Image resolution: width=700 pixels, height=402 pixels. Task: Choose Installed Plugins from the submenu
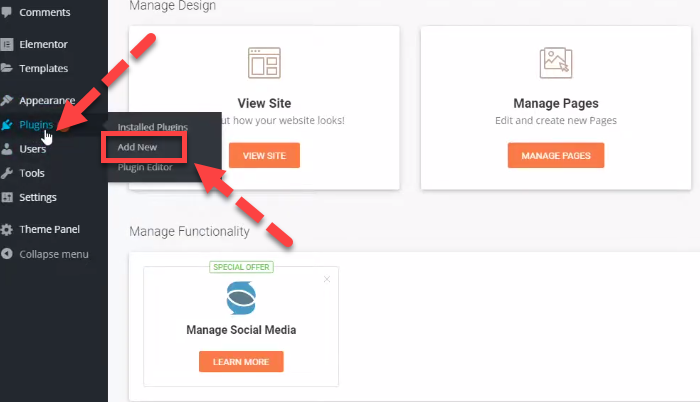point(153,127)
